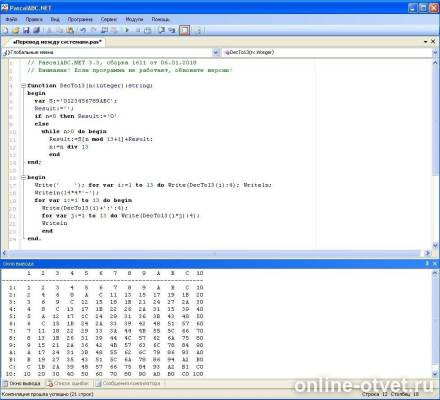Toggle the highlighted output window toolbar button
The image size is (440, 400).
(184, 30)
